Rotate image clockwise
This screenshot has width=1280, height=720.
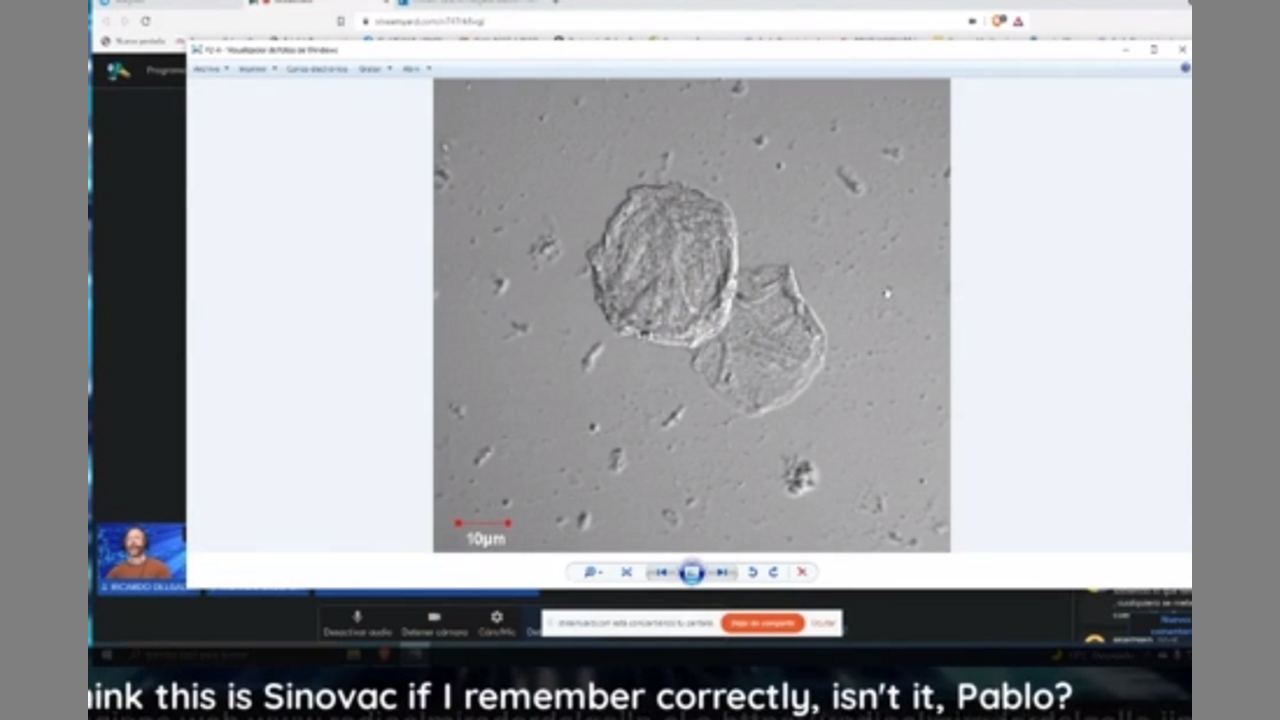[773, 572]
